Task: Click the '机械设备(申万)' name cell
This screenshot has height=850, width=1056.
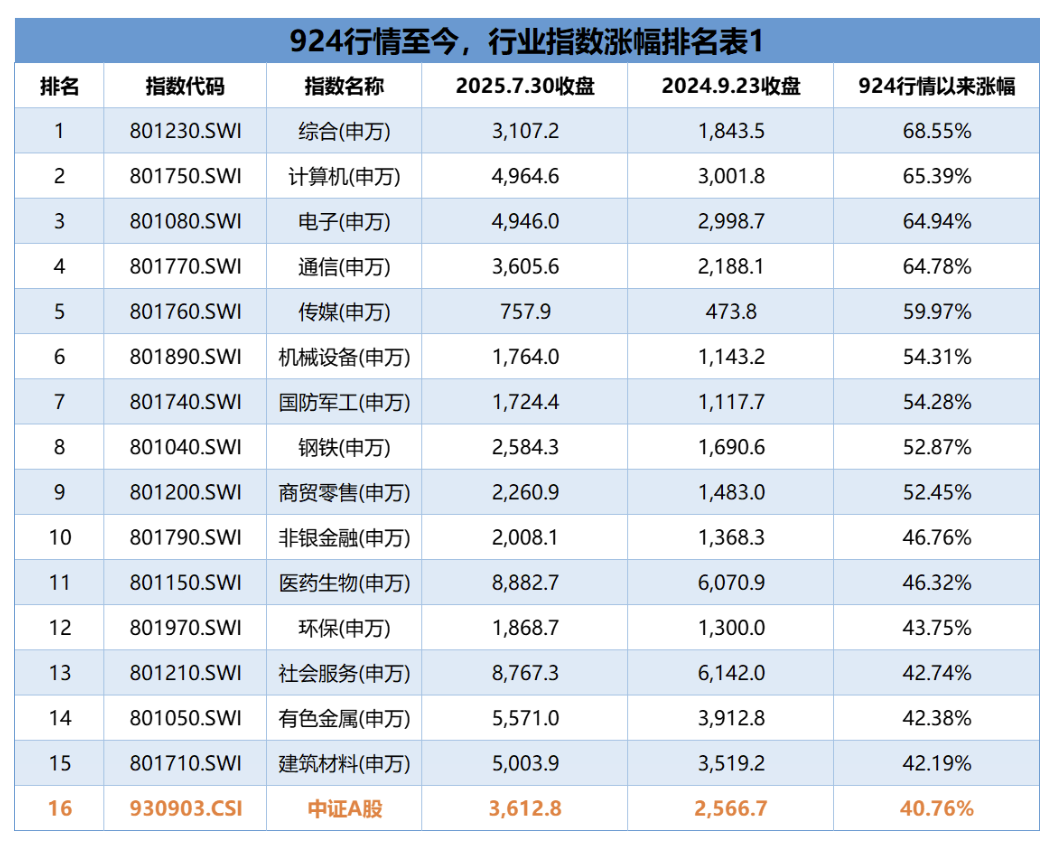Action: 344,357
